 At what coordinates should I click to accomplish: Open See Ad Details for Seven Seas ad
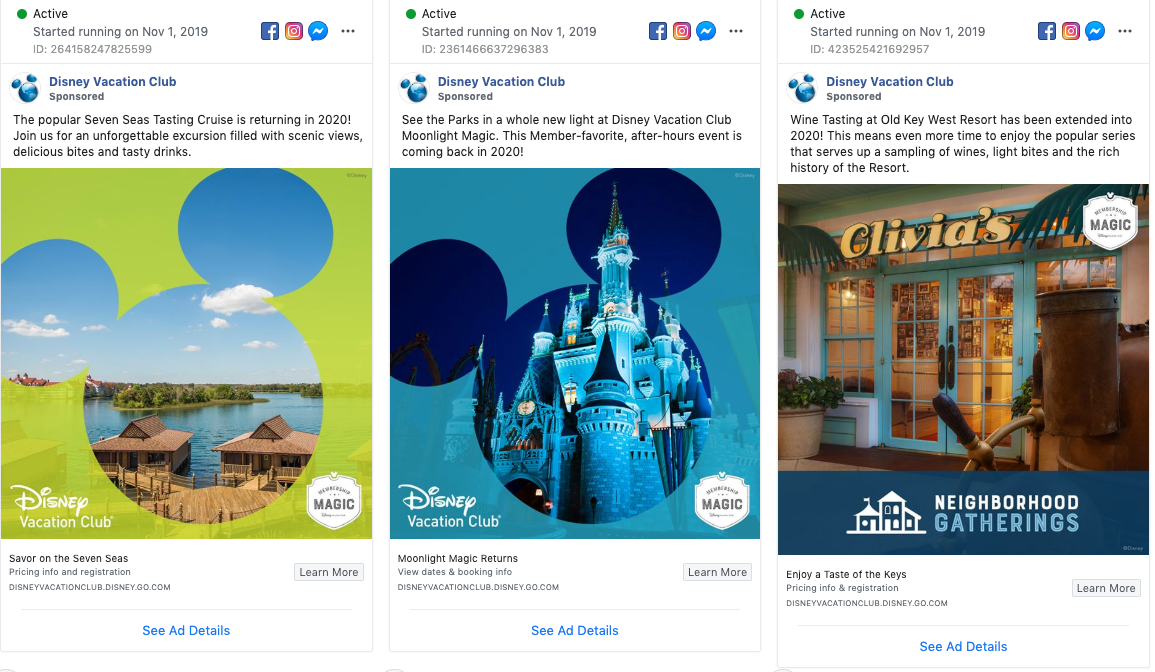[x=186, y=631]
